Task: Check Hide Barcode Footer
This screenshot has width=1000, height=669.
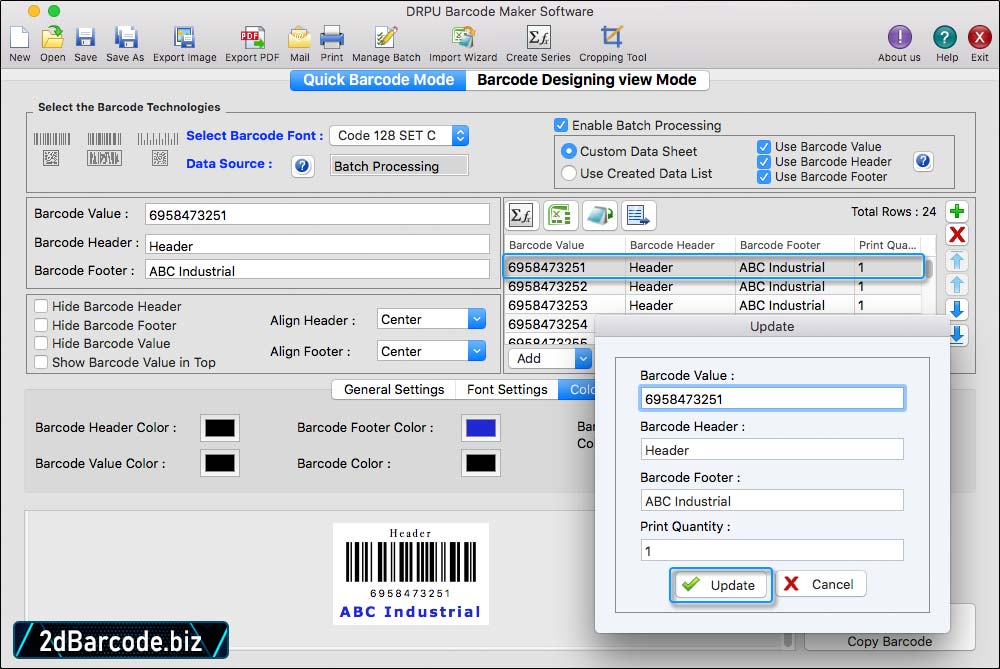Action: point(41,325)
